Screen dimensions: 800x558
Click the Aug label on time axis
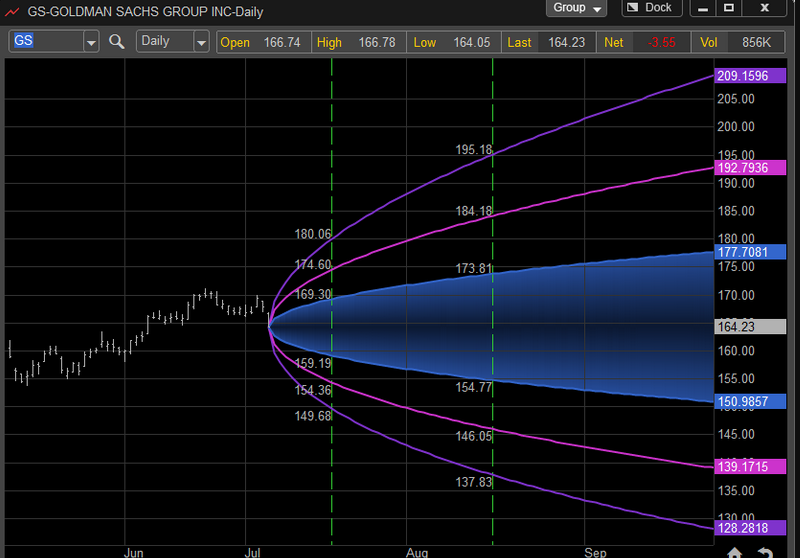(x=417, y=553)
